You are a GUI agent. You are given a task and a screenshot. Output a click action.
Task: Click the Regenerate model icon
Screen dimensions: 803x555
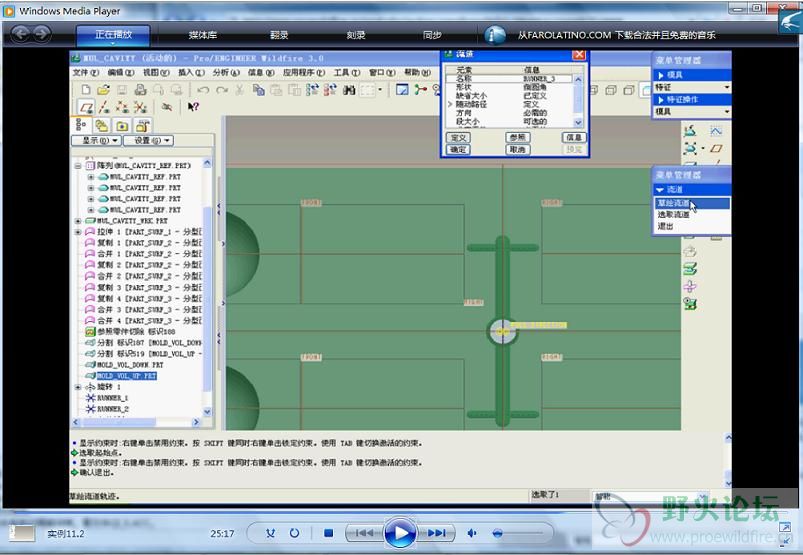click(312, 90)
